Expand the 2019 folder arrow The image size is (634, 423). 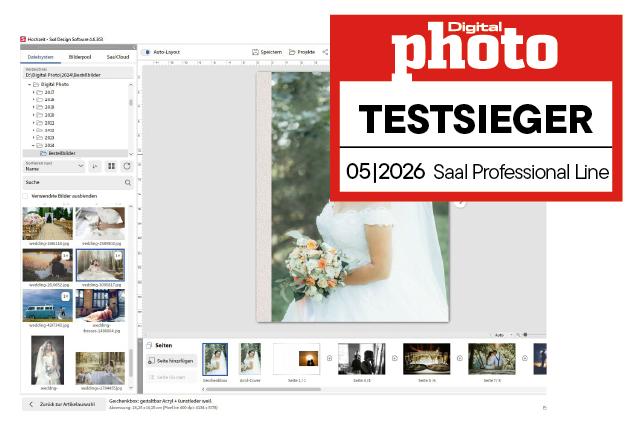pos(34,107)
